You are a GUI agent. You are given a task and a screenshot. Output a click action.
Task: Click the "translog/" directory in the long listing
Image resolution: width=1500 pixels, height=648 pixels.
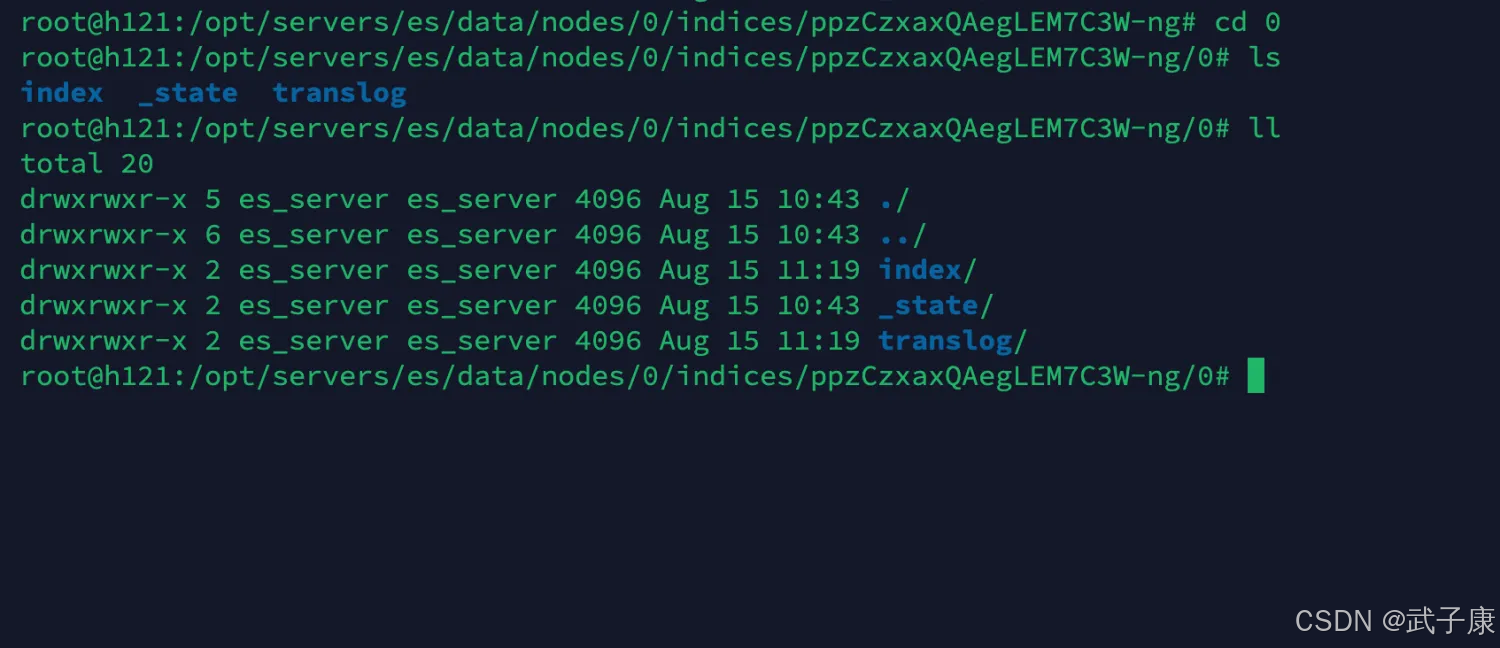(x=952, y=341)
